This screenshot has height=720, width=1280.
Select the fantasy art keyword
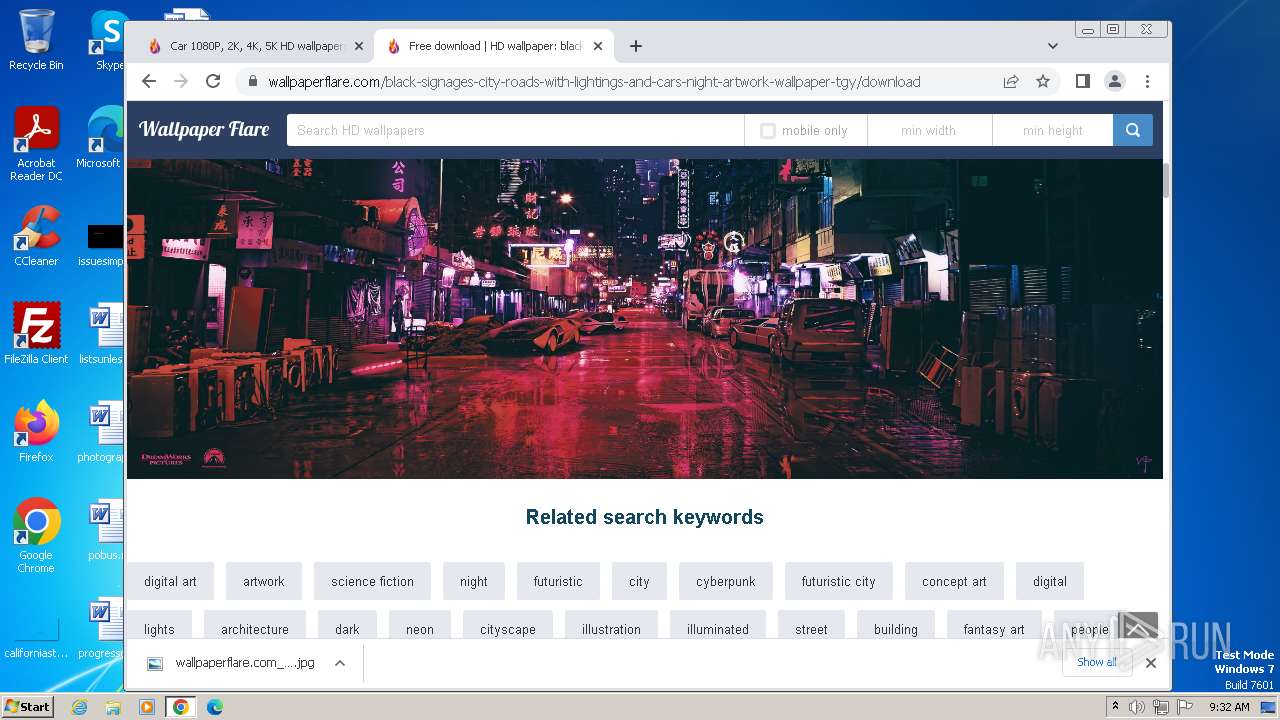[994, 627]
